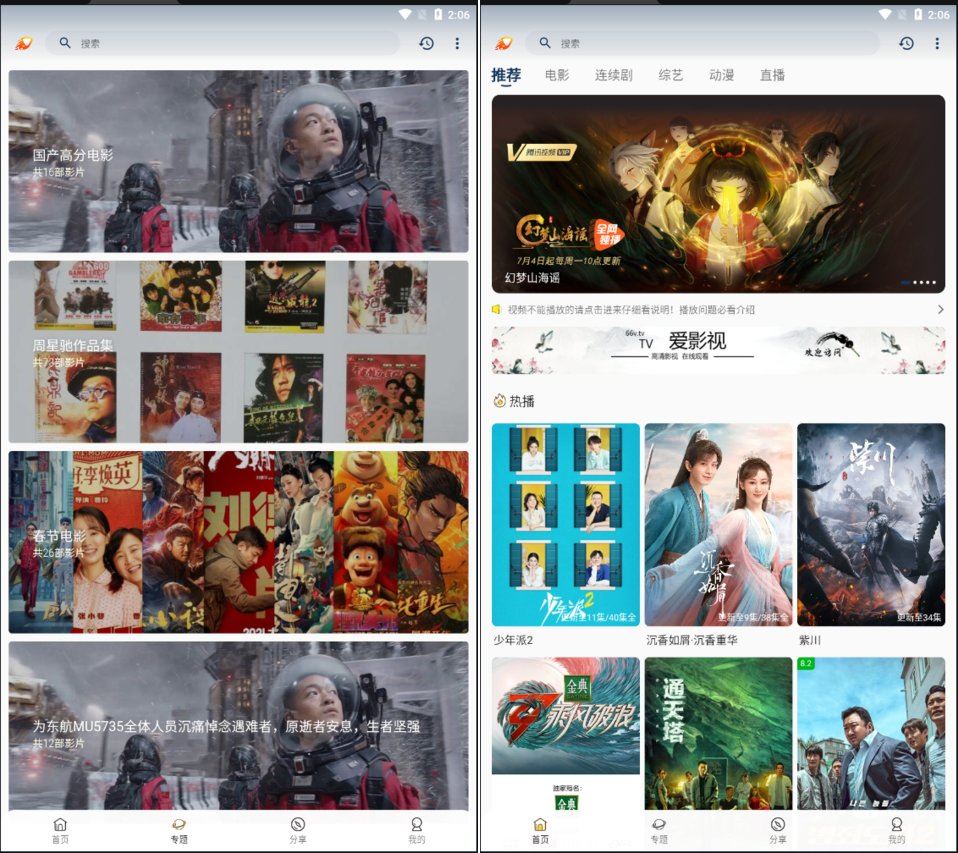
Task: Tap the search field in right screen
Action: coord(702,43)
